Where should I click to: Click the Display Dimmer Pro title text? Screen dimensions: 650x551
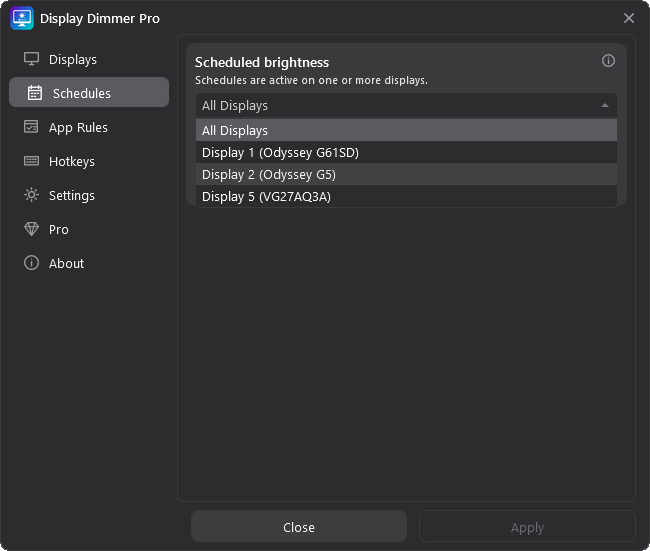pos(100,19)
